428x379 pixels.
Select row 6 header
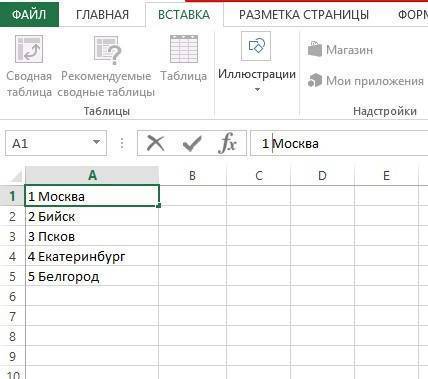point(12,296)
